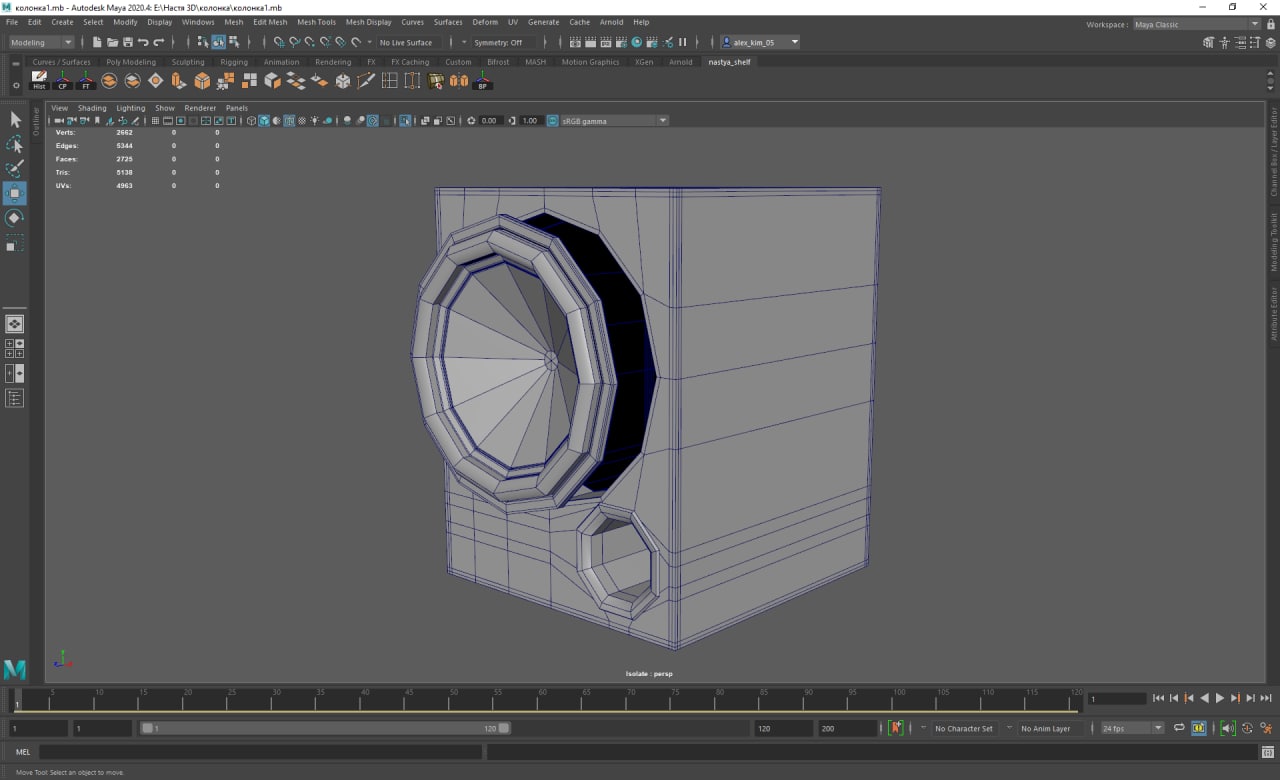
Task: Select the Rotate Tool
Action: (x=15, y=218)
